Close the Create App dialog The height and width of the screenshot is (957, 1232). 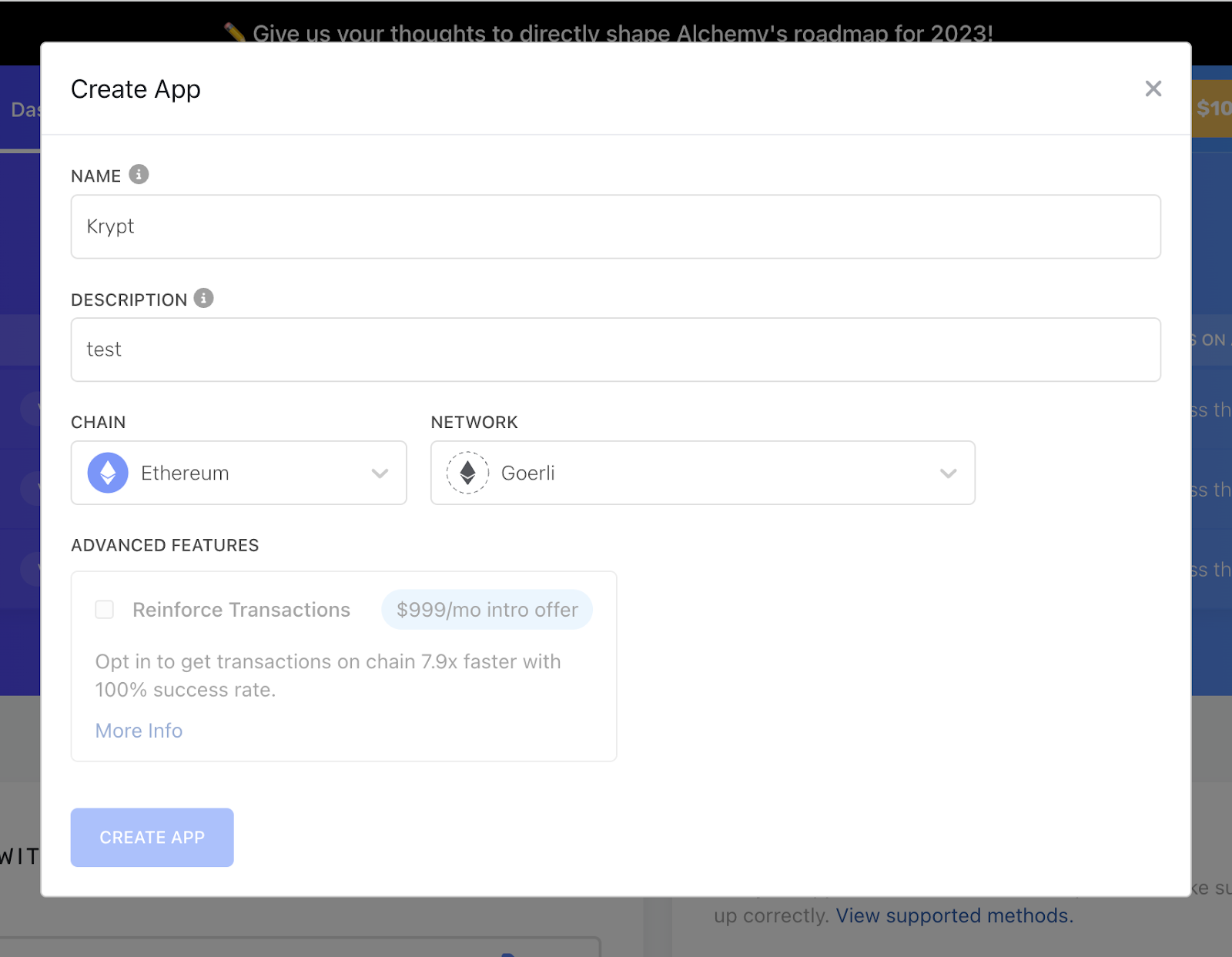coord(1153,89)
